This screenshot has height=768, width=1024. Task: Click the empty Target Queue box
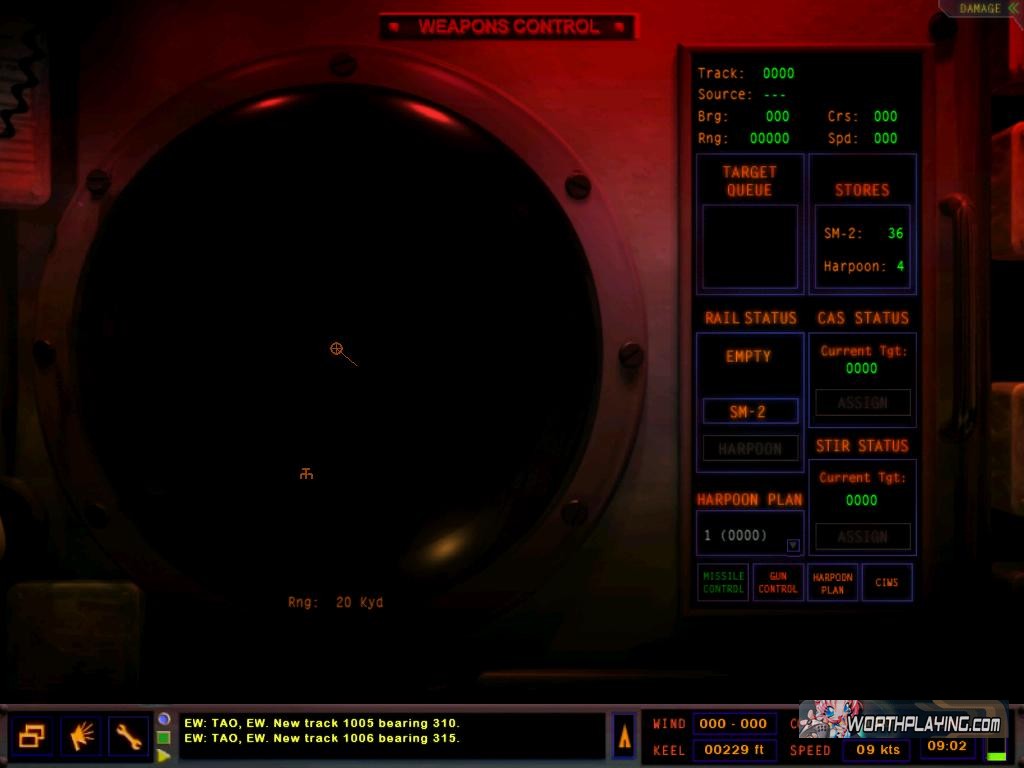click(x=750, y=246)
